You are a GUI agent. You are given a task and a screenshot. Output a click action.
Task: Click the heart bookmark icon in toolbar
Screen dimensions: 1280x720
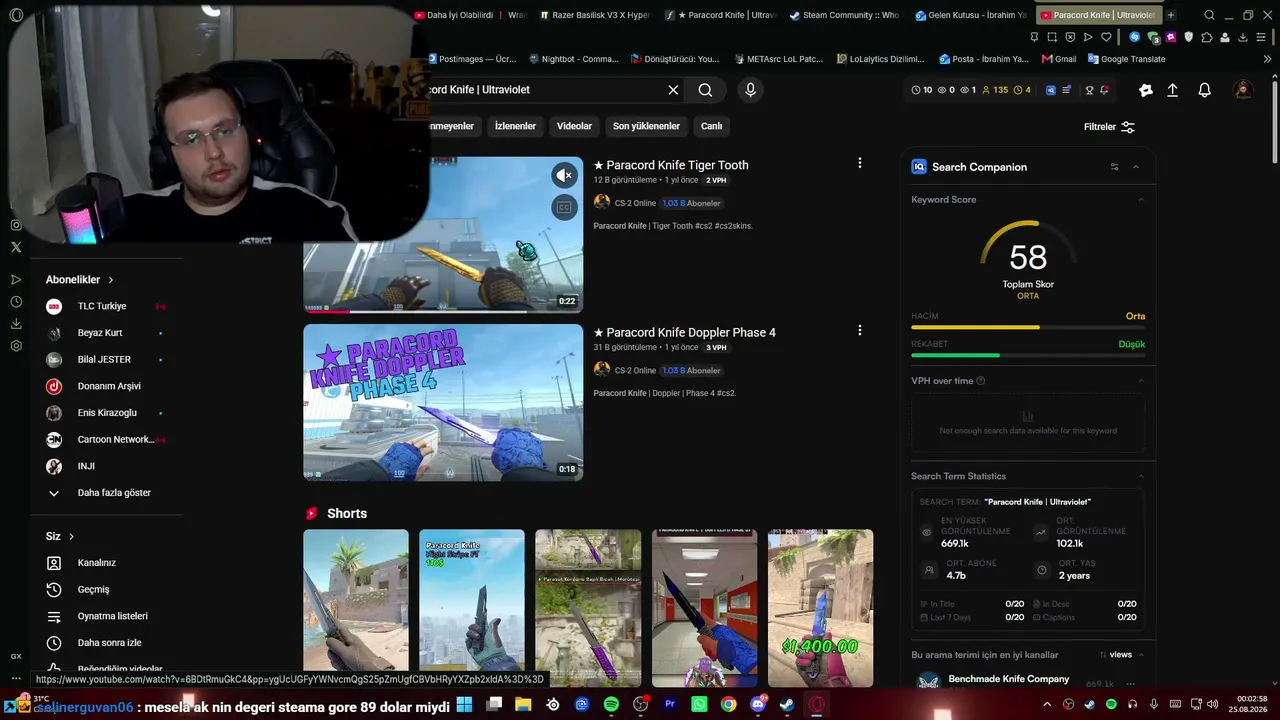pos(1106,37)
